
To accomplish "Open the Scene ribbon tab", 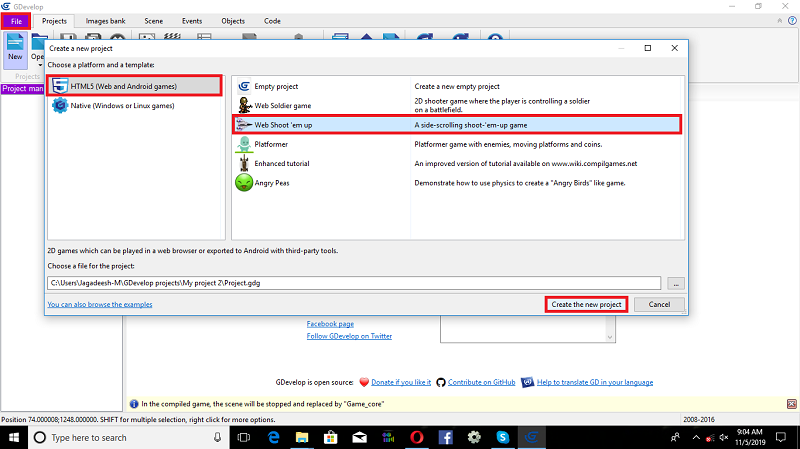I will point(154,21).
